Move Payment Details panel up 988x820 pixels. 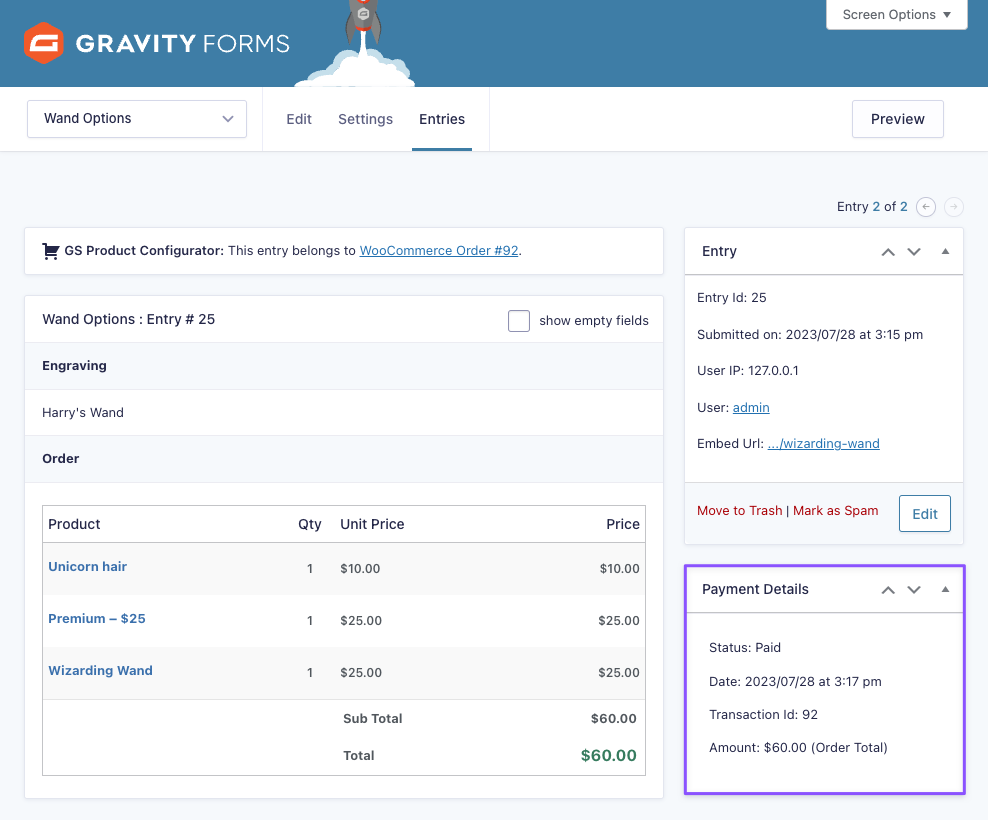(888, 590)
